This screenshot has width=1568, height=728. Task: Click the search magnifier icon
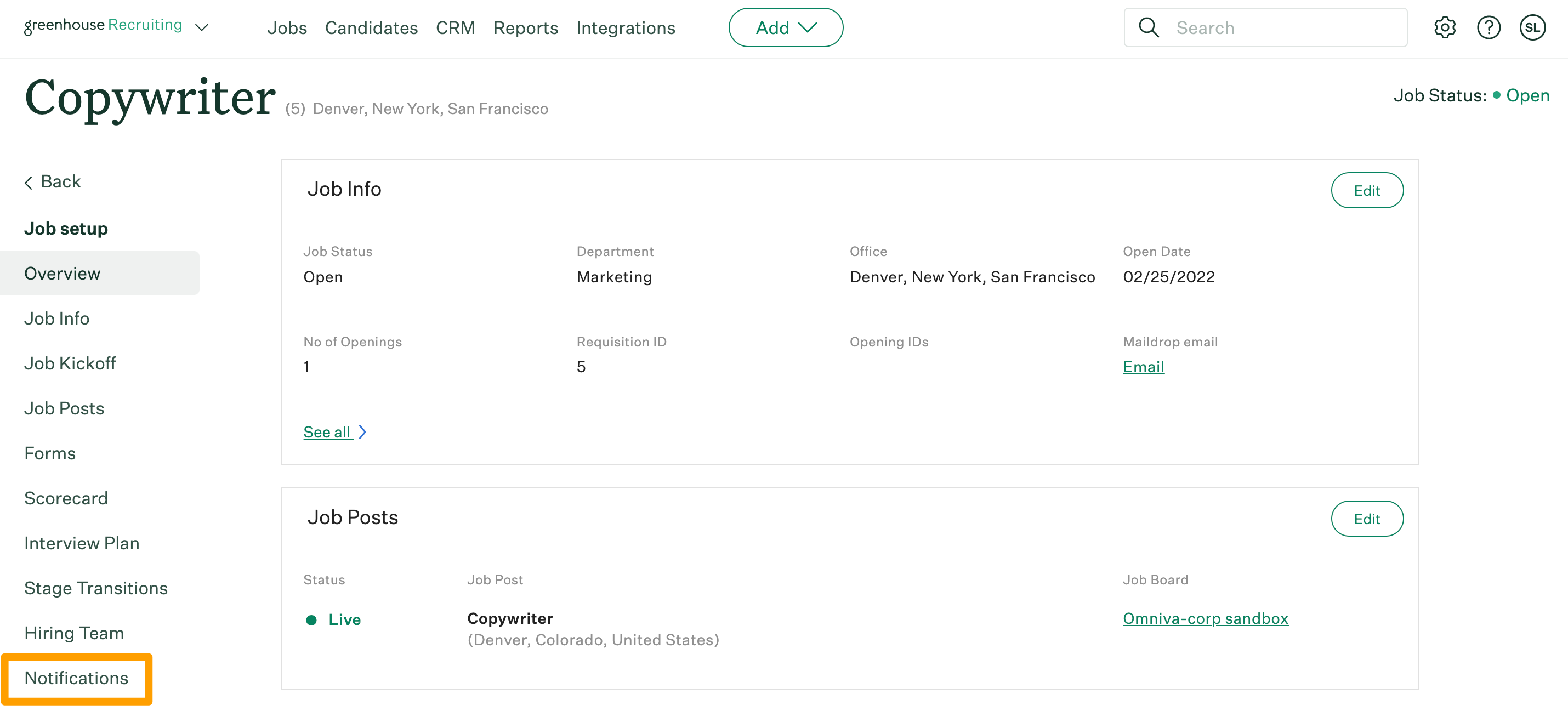[1149, 27]
